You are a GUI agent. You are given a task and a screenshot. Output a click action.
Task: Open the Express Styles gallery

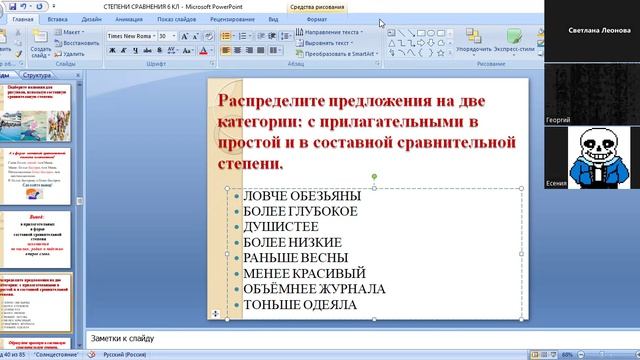[514, 41]
